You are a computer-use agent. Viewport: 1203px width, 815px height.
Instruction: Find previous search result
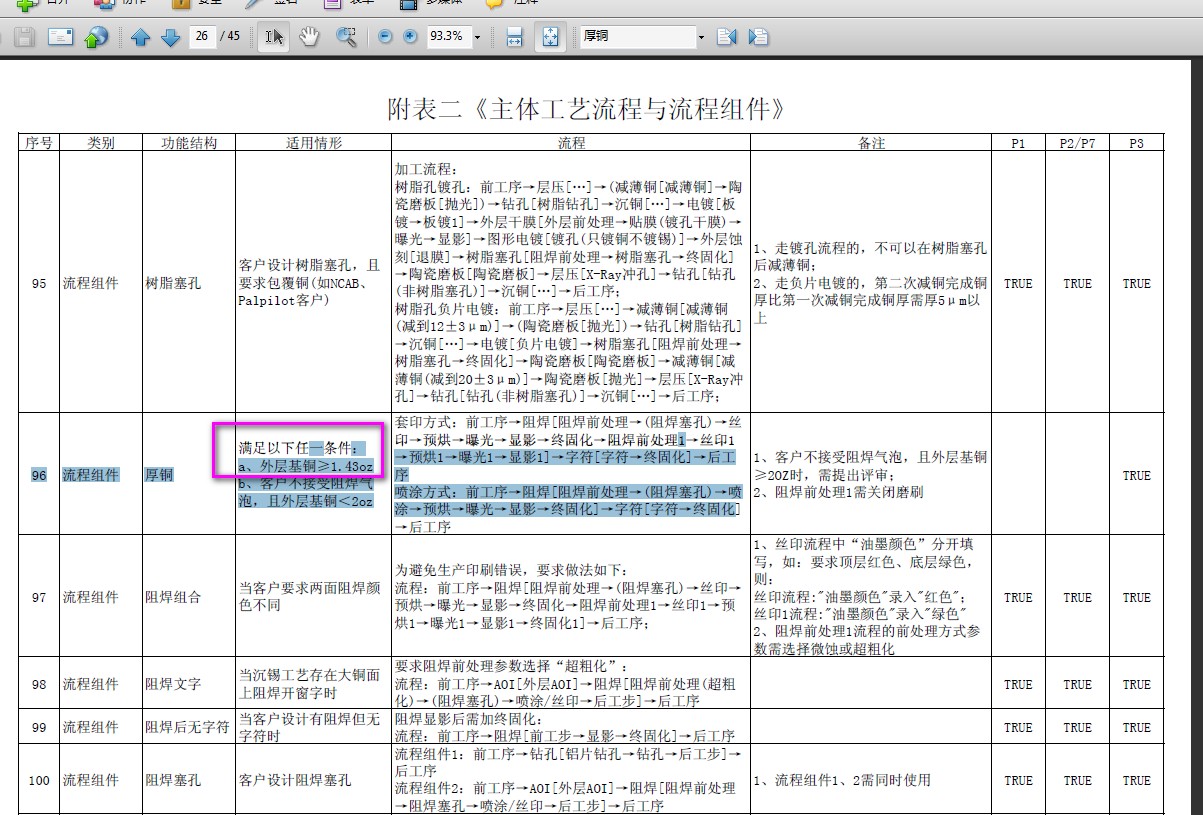coord(727,37)
